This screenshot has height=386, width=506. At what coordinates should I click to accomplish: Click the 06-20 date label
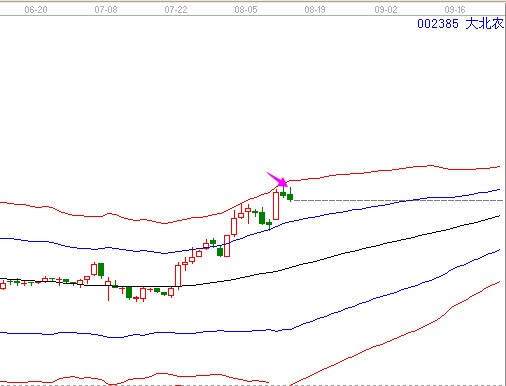pos(36,10)
